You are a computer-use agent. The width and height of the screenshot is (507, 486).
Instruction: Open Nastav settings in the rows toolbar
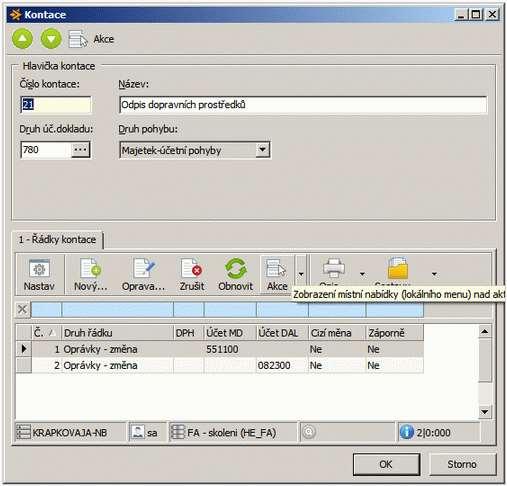39,275
